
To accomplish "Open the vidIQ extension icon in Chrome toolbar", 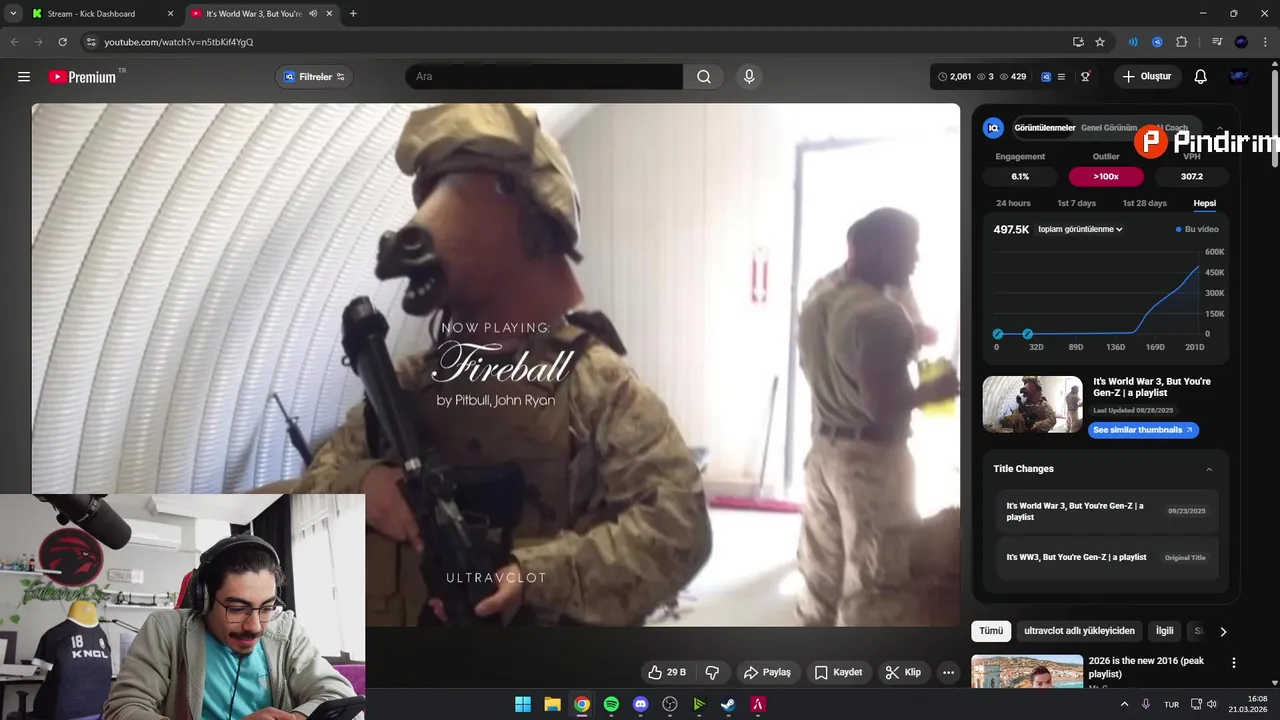I will pyautogui.click(x=1157, y=42).
